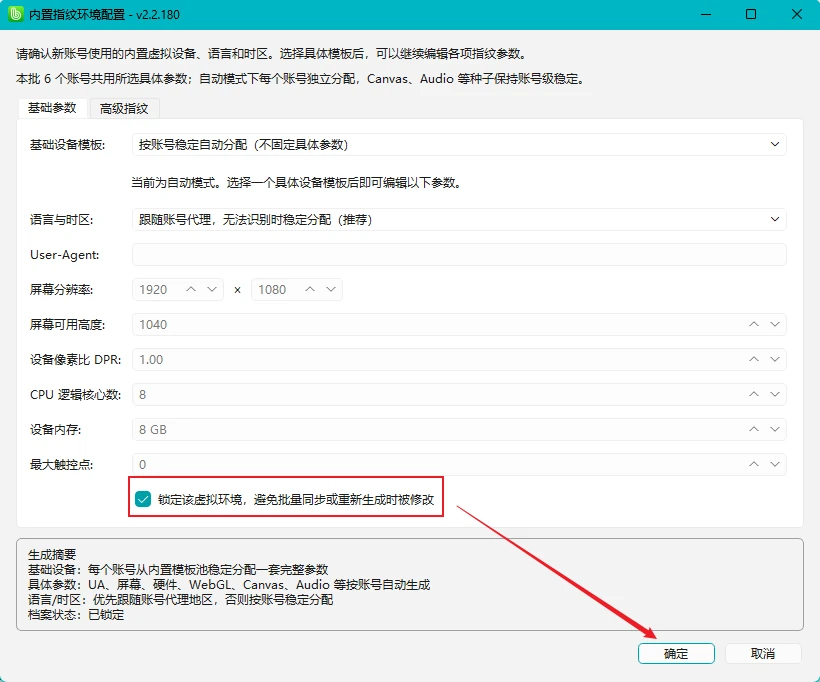Increase 最大触控点 with up arrow
Viewport: 820px width, 682px height.
point(754,464)
